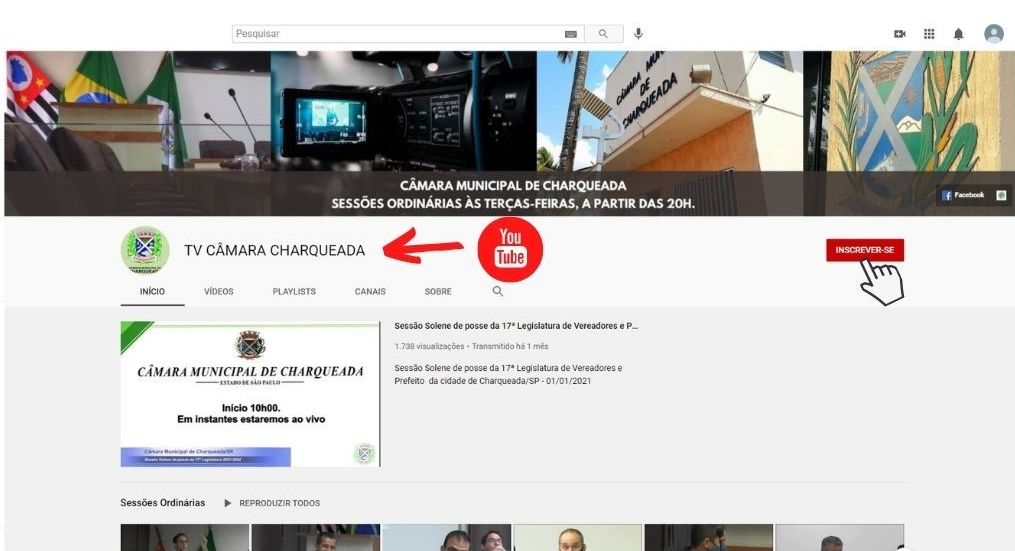
Task: Open the PLAYLISTS tab
Action: tap(294, 291)
